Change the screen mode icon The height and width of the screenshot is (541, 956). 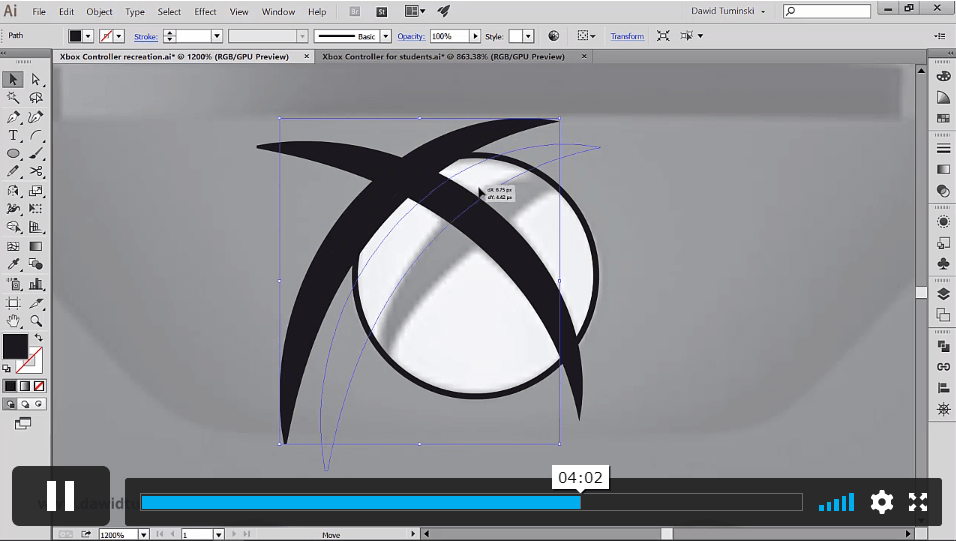[x=23, y=423]
